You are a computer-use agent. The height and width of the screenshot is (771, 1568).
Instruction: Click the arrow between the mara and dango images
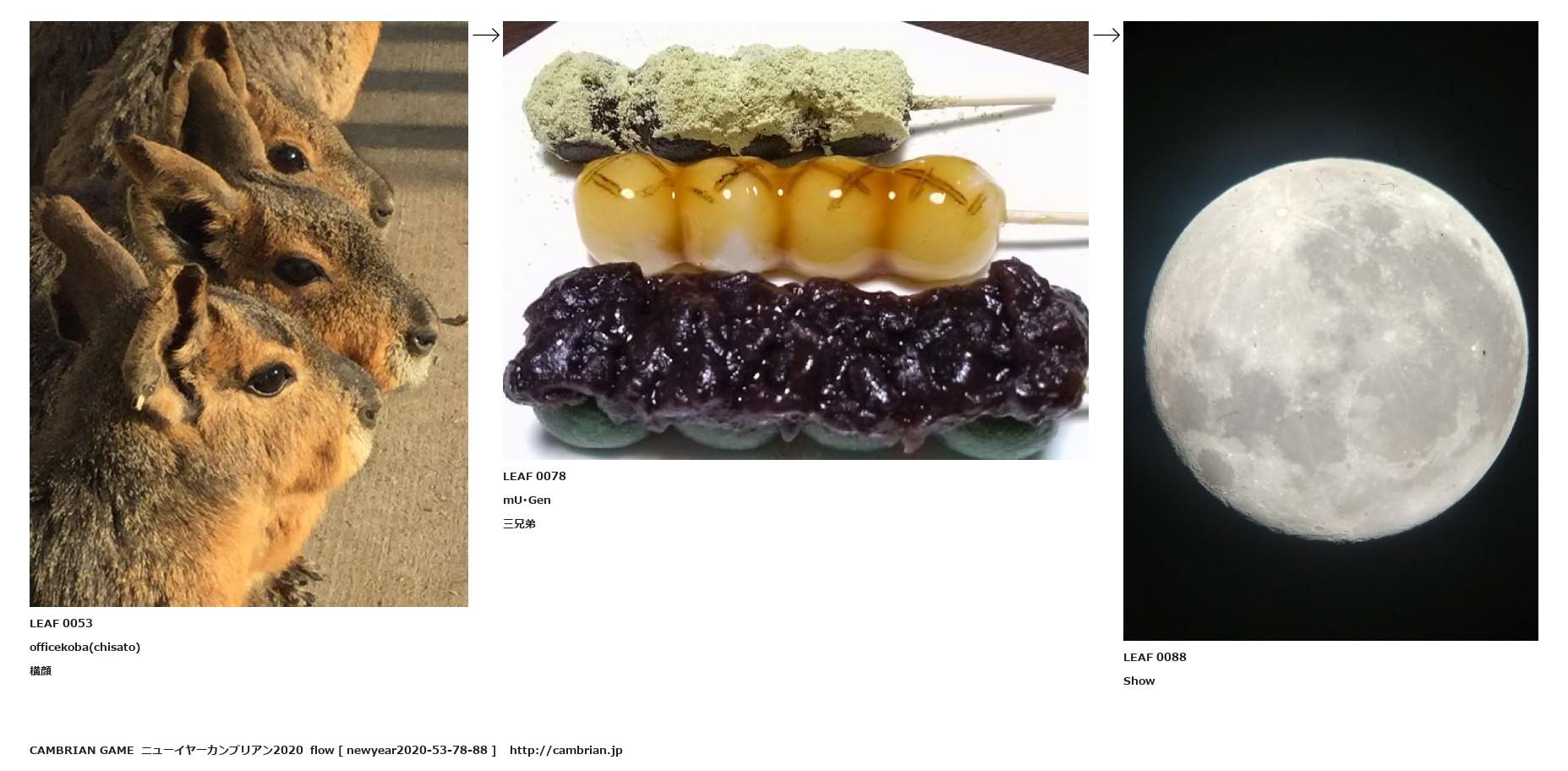point(485,35)
